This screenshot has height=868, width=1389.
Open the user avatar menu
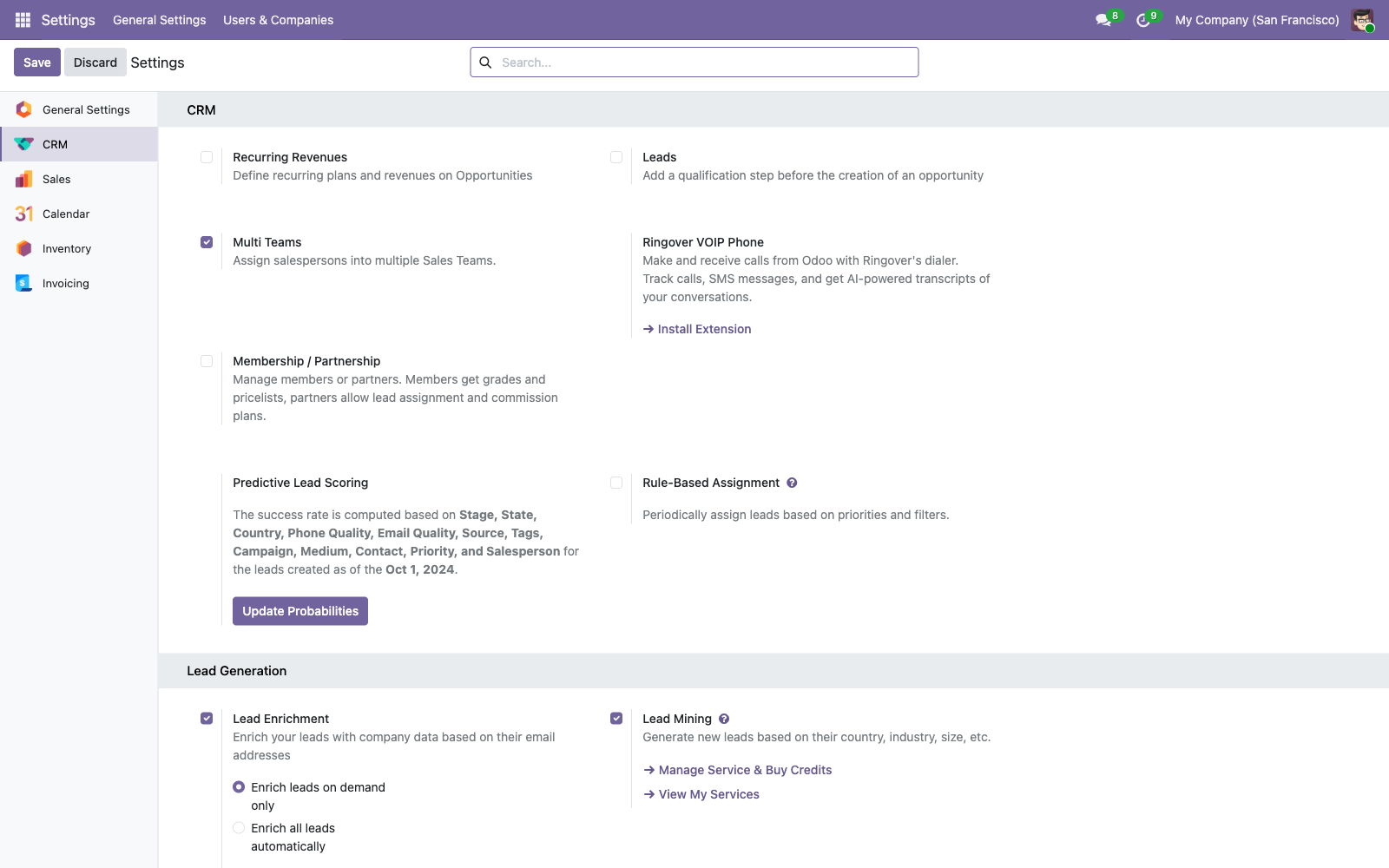pyautogui.click(x=1363, y=20)
